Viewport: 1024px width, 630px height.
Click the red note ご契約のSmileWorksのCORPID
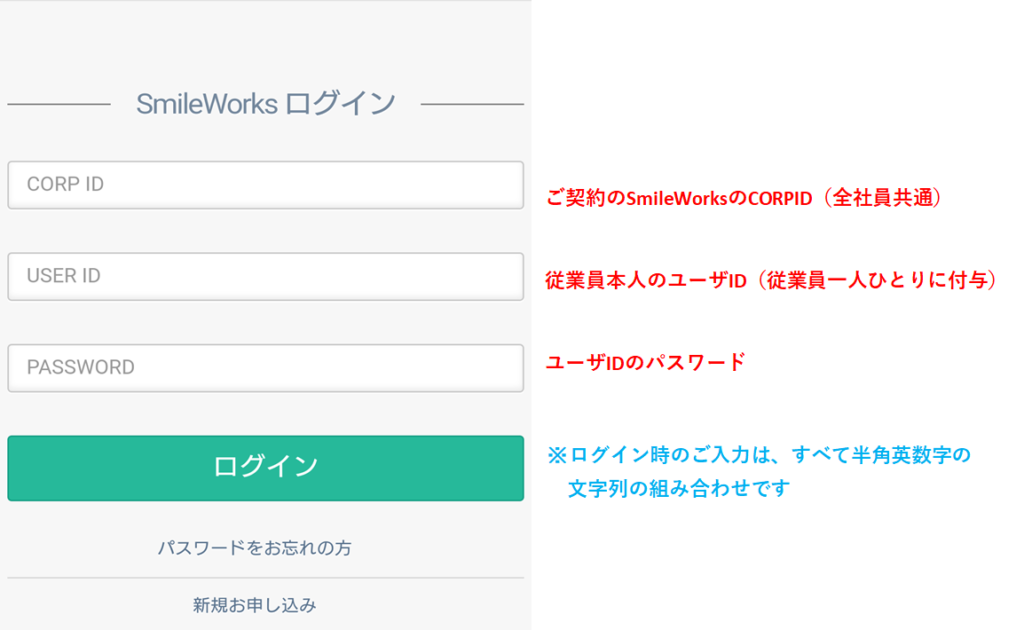[744, 197]
